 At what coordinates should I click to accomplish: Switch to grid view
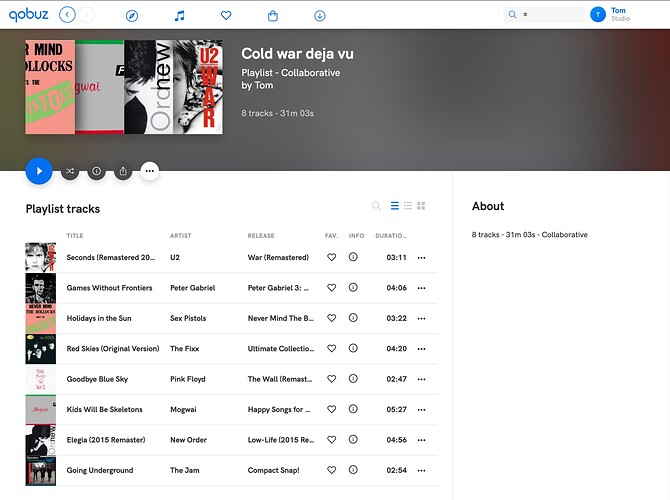421,206
